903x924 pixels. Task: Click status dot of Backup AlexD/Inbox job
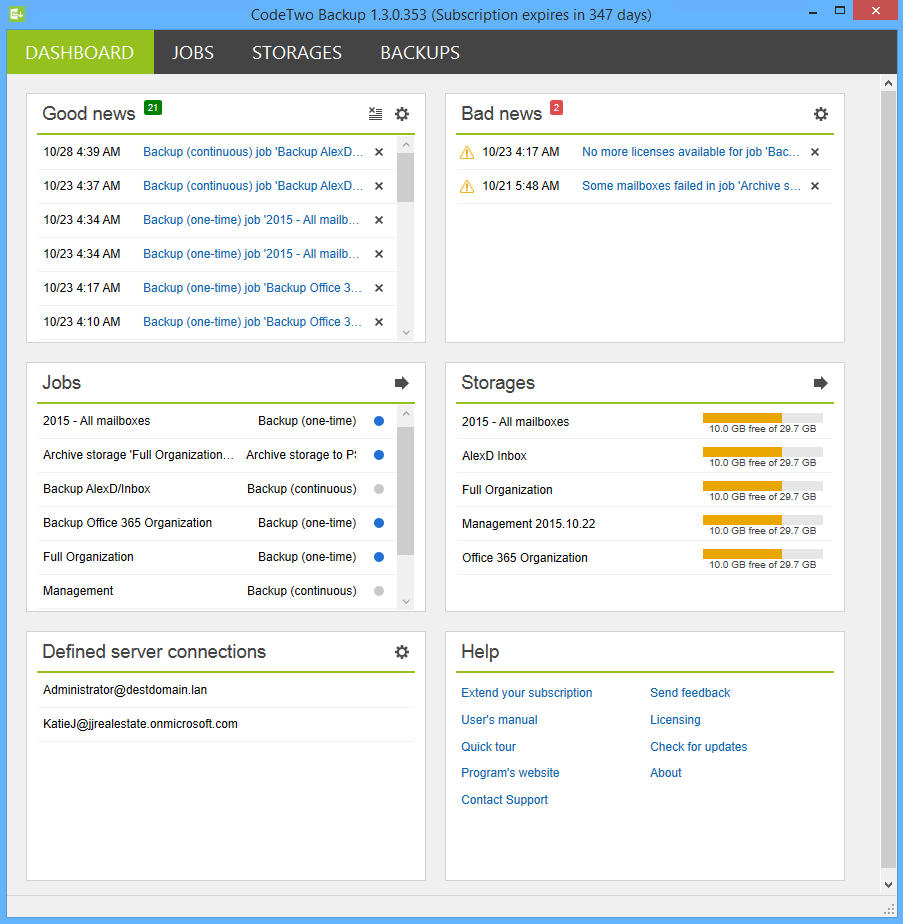(379, 489)
